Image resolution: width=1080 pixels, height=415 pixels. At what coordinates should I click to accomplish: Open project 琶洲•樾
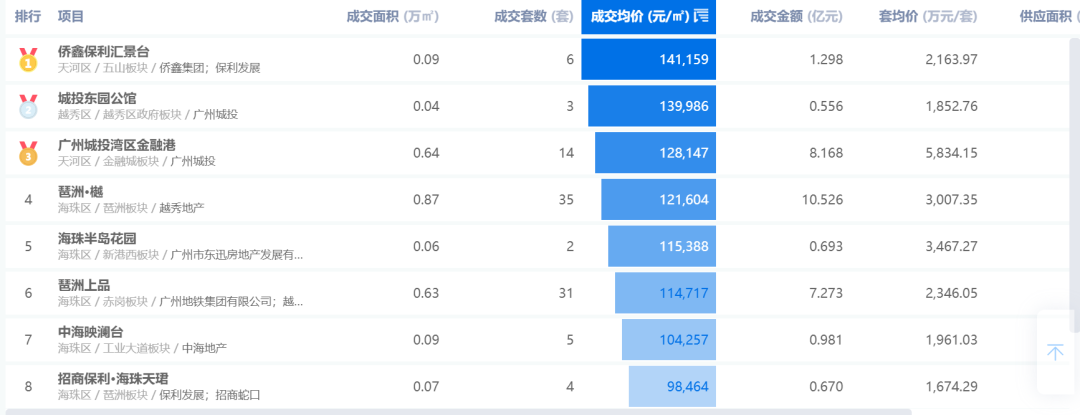(x=81, y=191)
